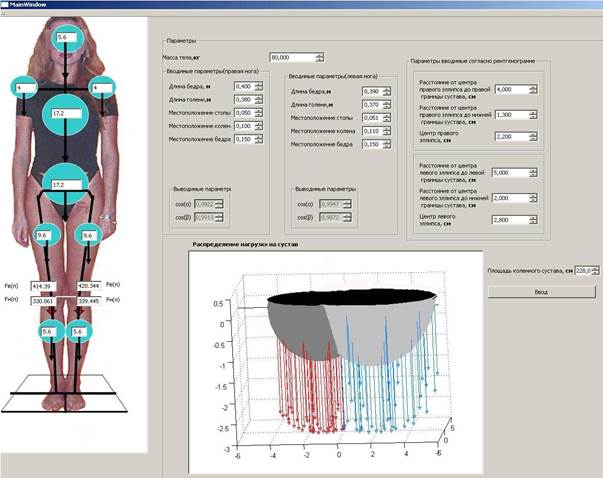Viewport: 603px width, 478px height.
Task: Click the pelvis circle field showing 17.2
Action: [x=67, y=185]
